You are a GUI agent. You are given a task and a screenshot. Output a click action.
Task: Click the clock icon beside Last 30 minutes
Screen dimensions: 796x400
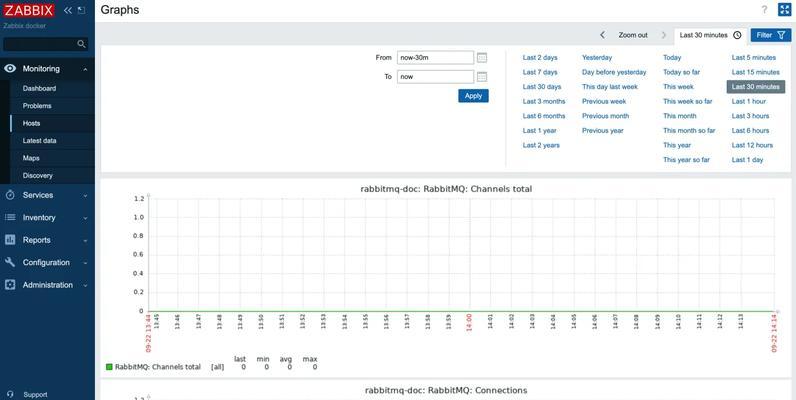click(738, 35)
